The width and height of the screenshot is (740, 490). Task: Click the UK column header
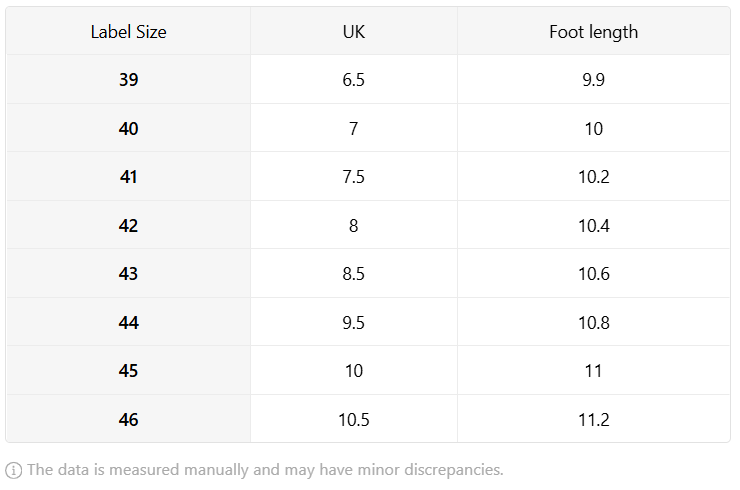pos(353,31)
